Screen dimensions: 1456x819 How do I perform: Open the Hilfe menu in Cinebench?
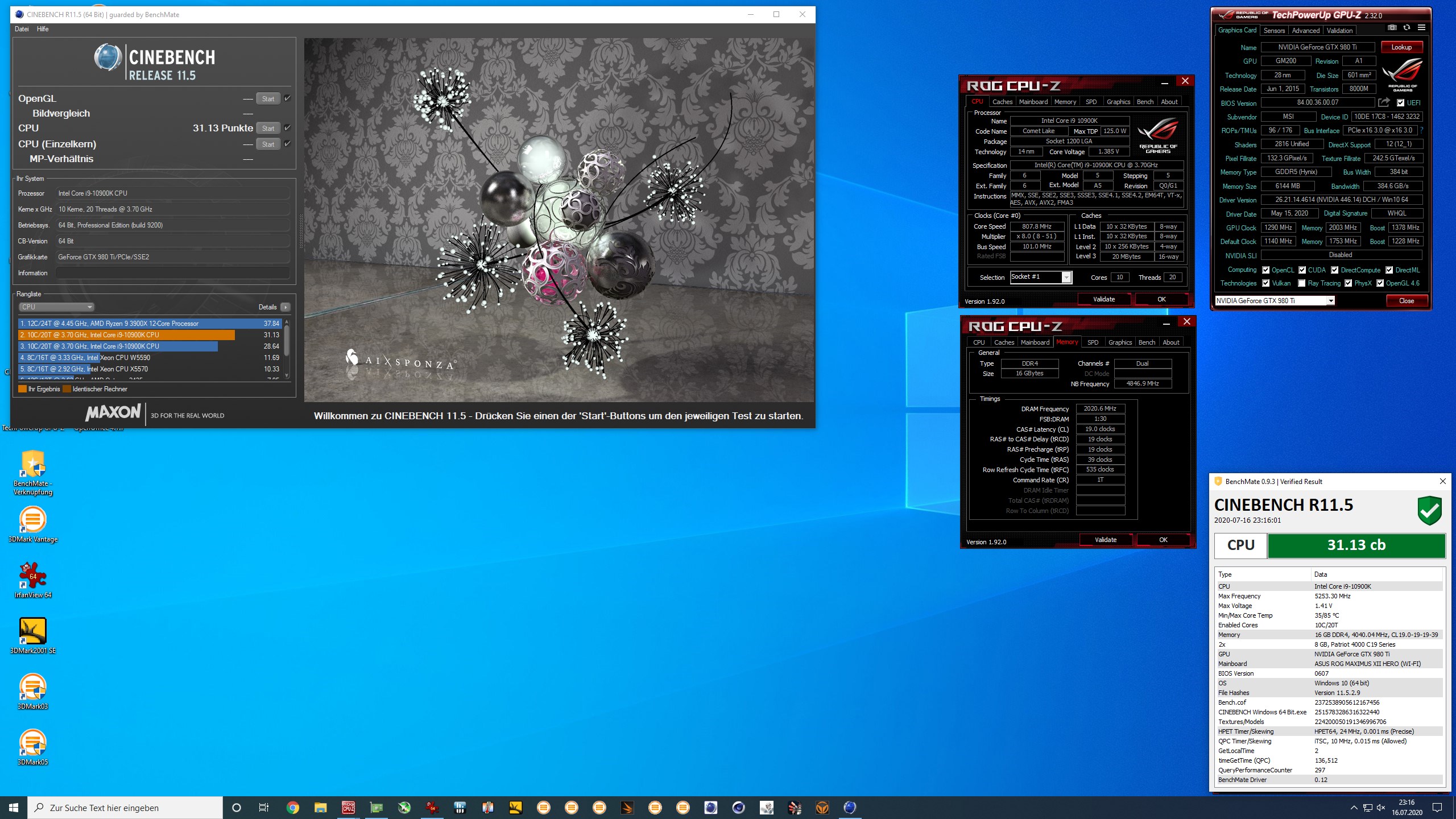43,29
